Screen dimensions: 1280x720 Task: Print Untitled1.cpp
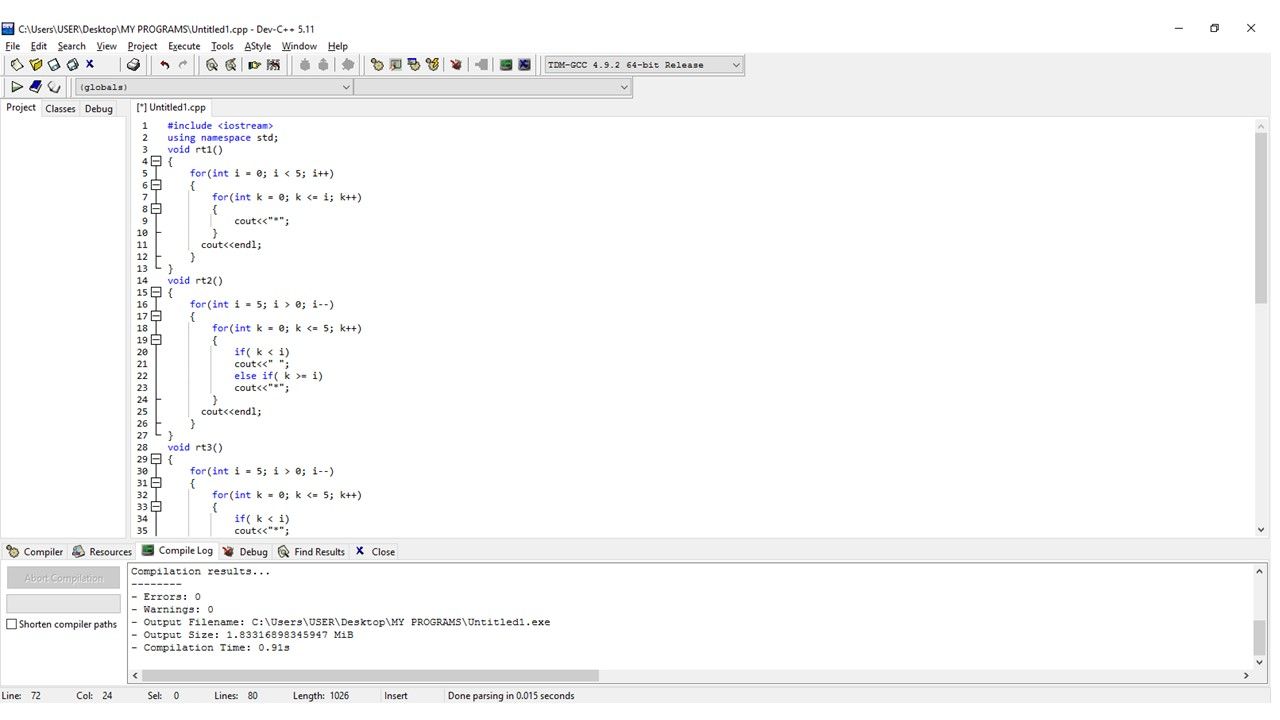coord(133,64)
